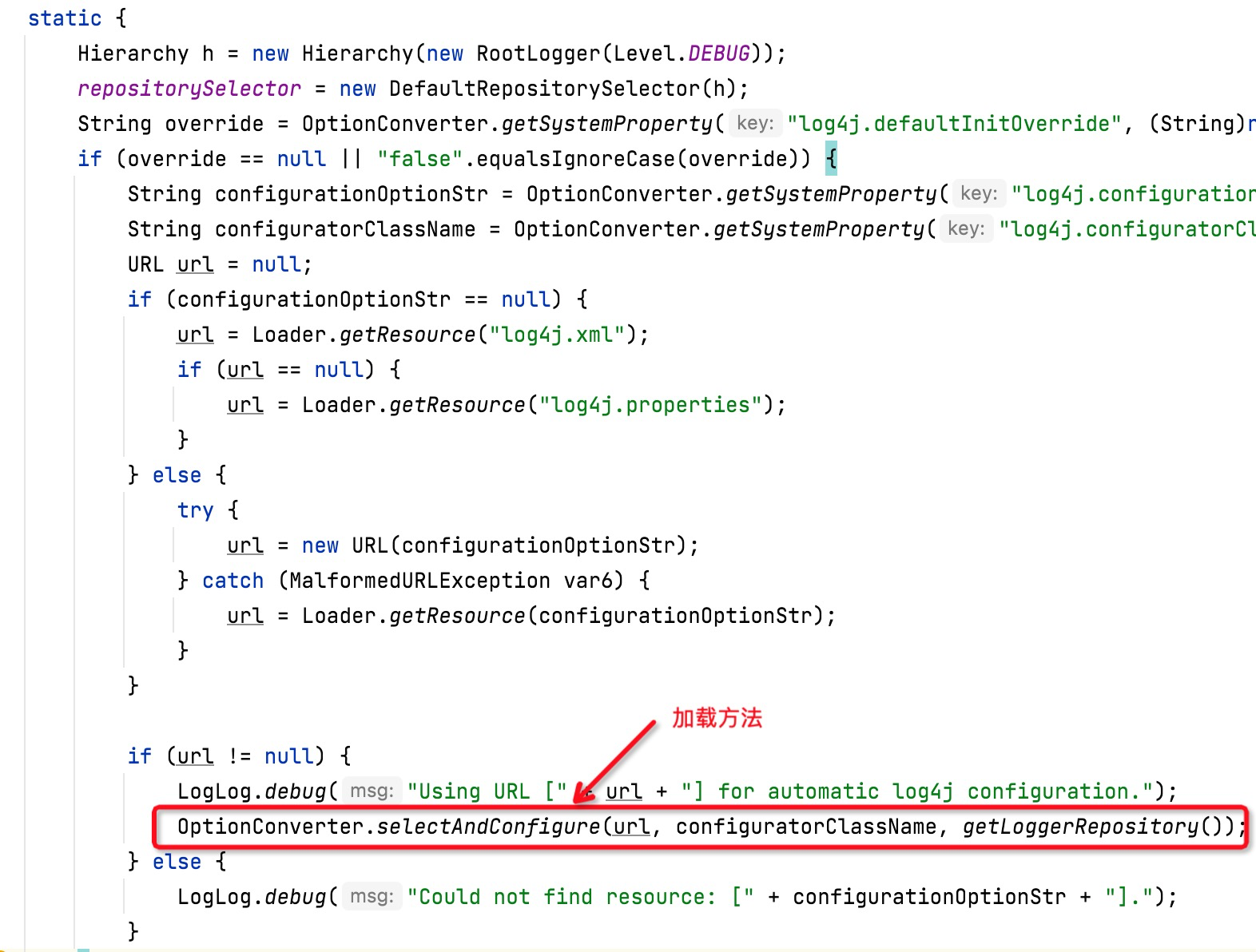Image resolution: width=1256 pixels, height=952 pixels.
Task: Click the try keyword
Action: coord(196,510)
